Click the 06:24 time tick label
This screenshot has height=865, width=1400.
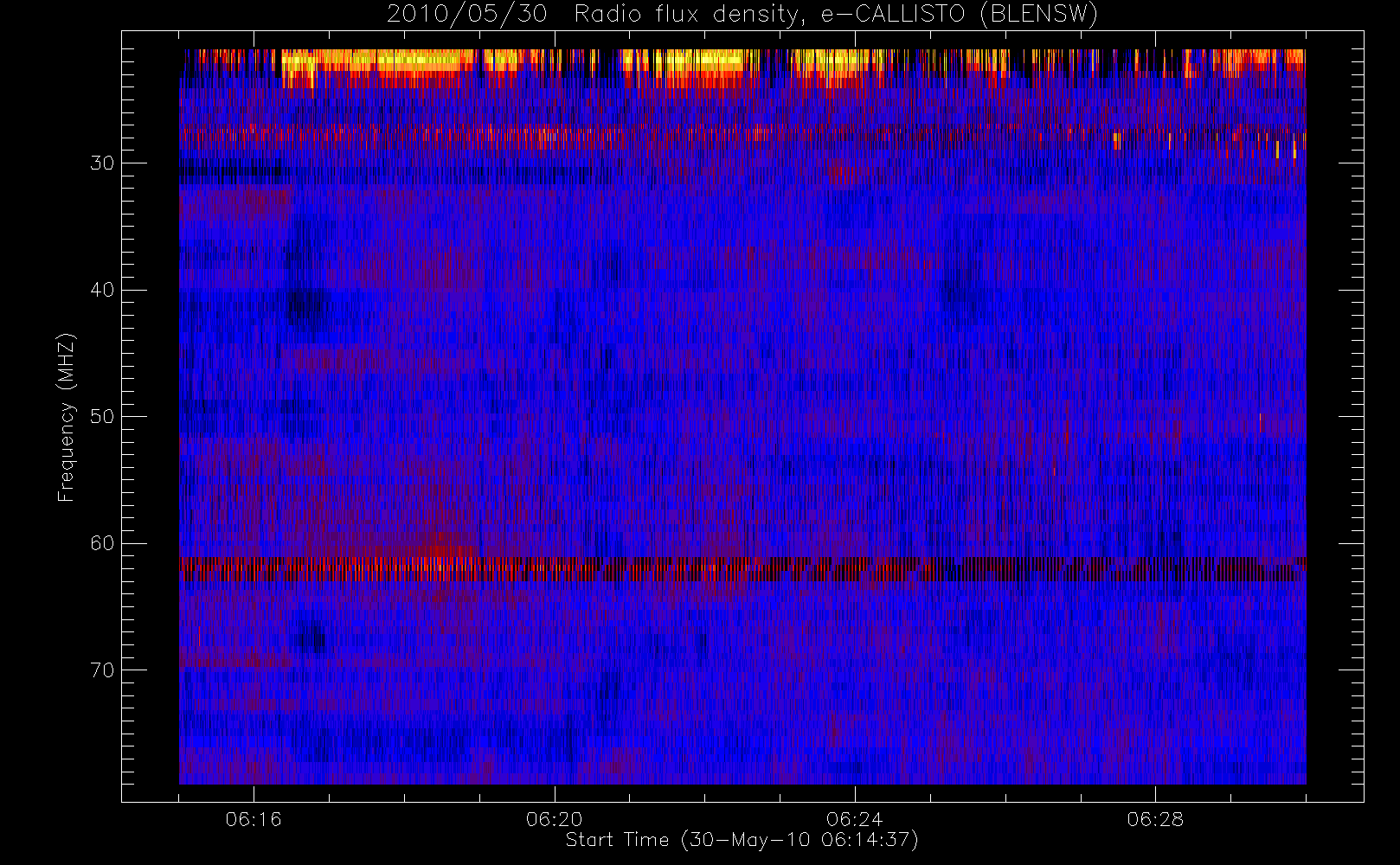tap(854, 819)
